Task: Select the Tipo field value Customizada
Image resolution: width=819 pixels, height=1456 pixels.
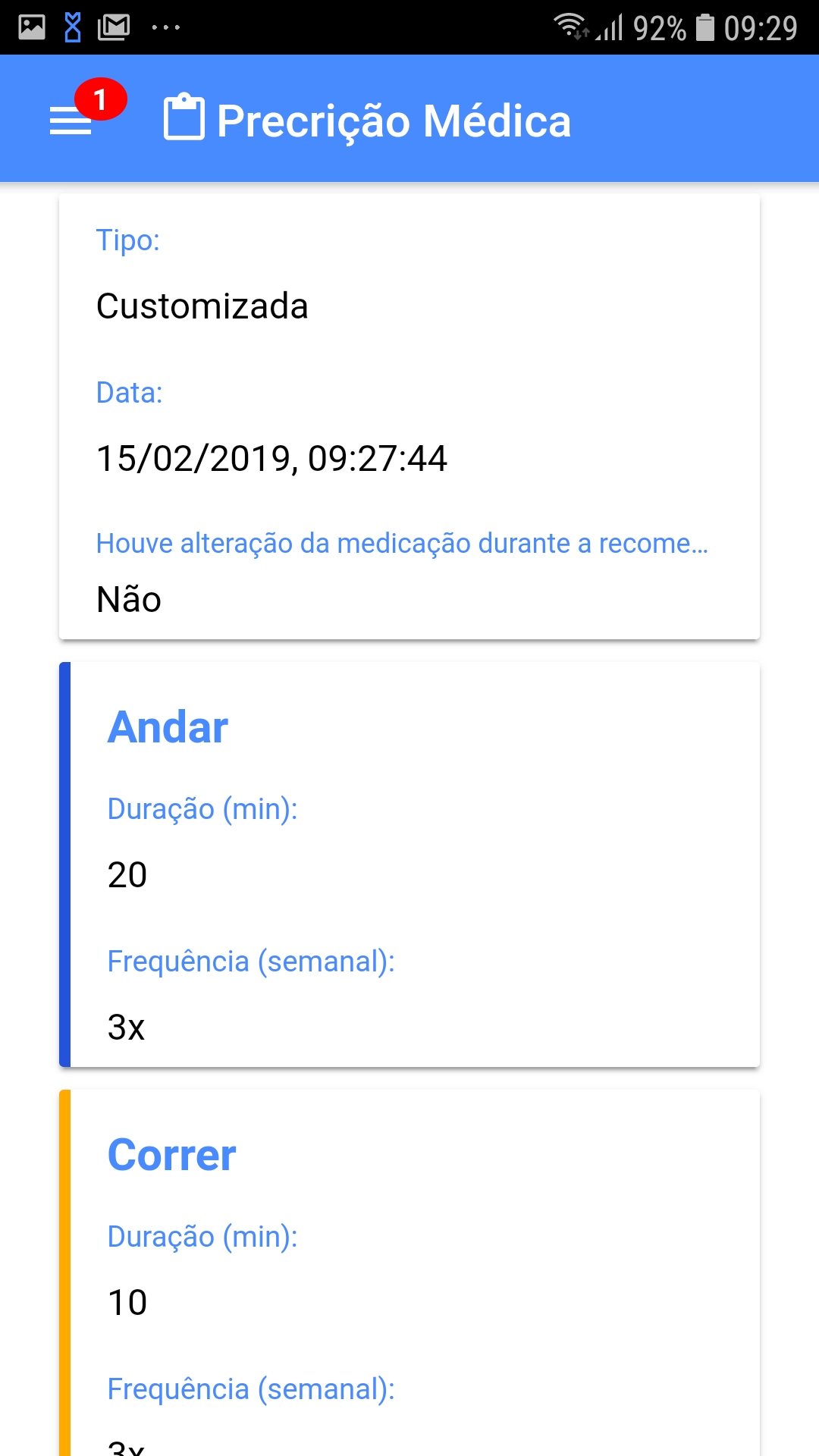Action: 202,306
